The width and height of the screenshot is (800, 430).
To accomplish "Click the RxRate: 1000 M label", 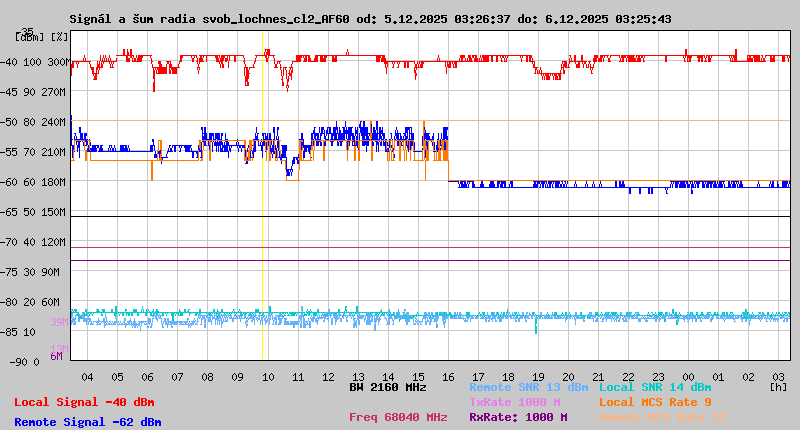I will (x=518, y=417).
